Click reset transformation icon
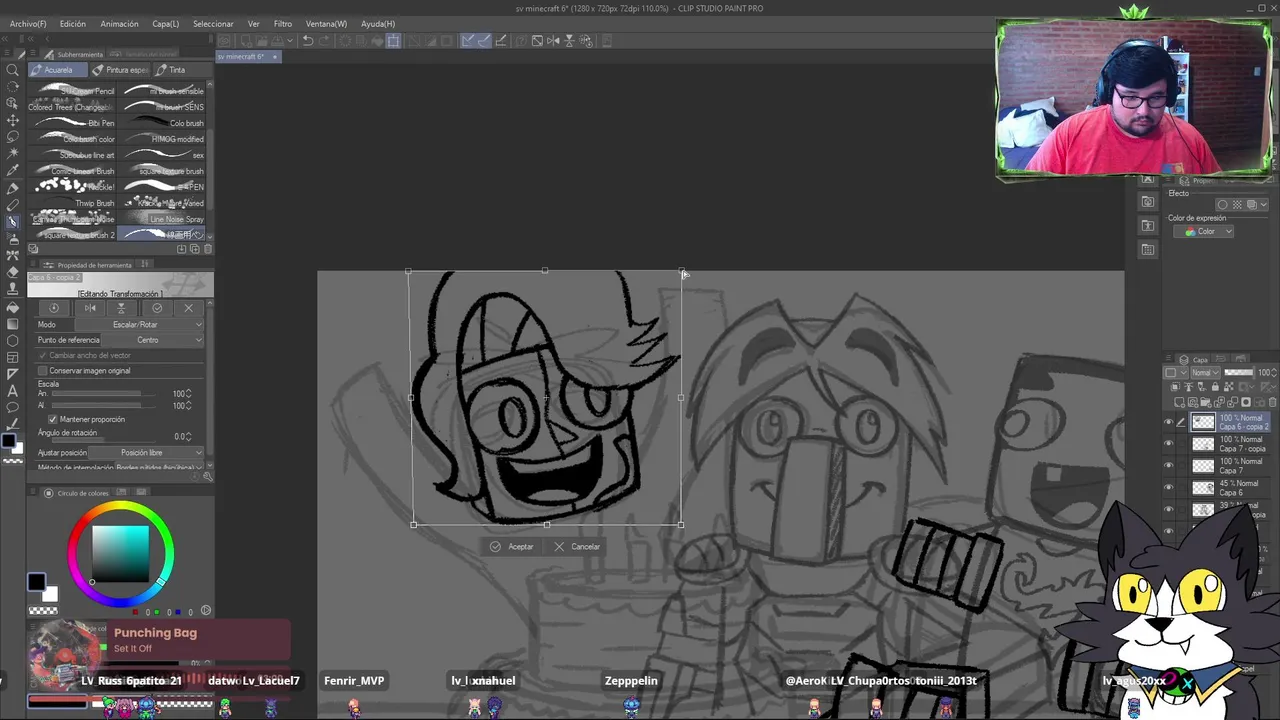The height and width of the screenshot is (720, 1280). [54, 308]
